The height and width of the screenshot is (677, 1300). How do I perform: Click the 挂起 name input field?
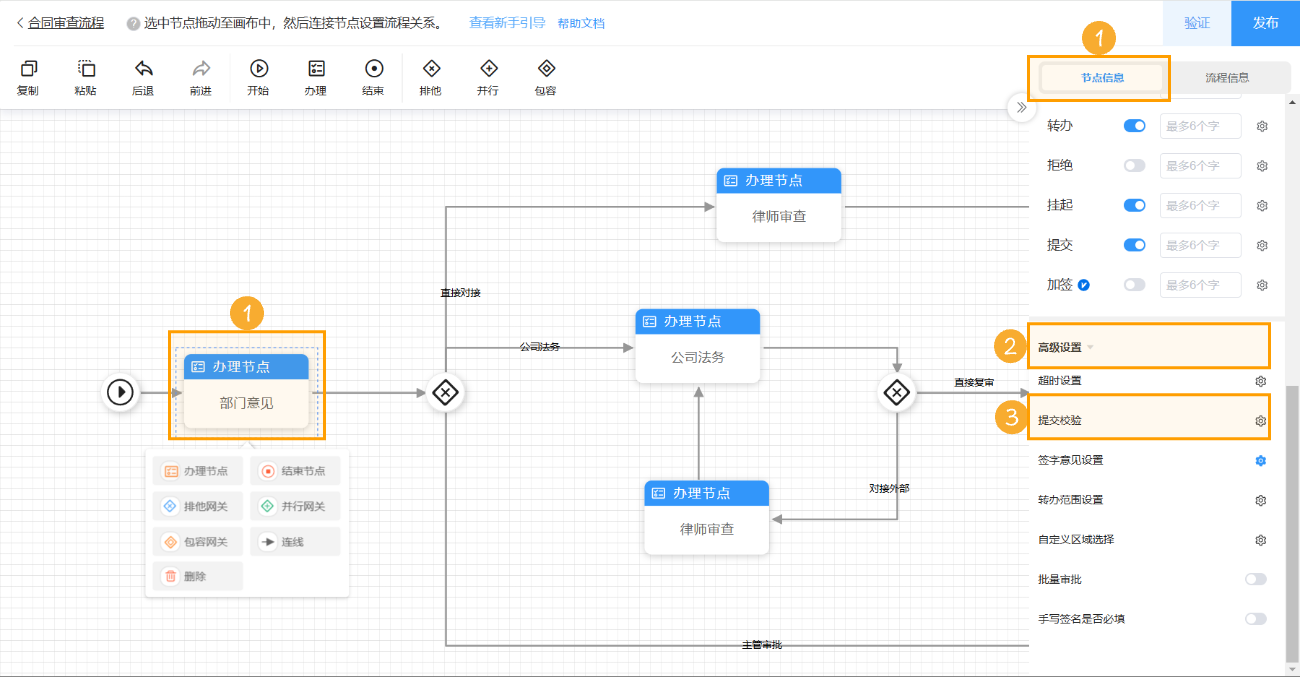tap(1200, 205)
